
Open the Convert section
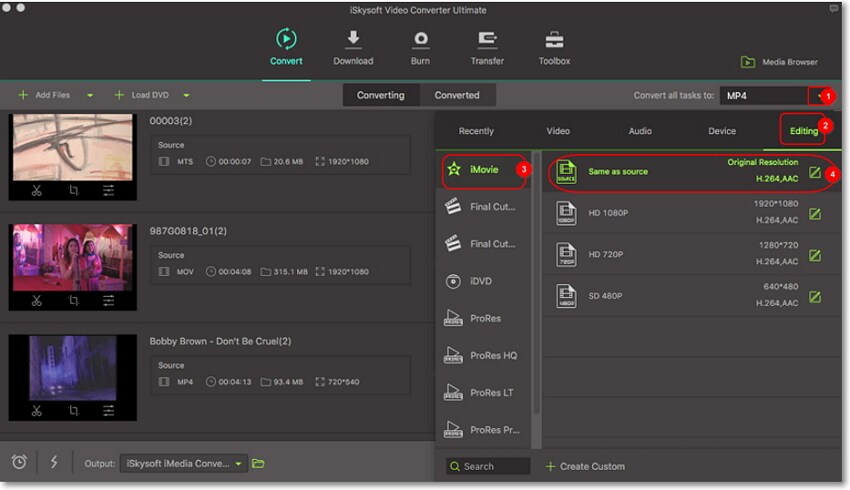pyautogui.click(x=286, y=48)
